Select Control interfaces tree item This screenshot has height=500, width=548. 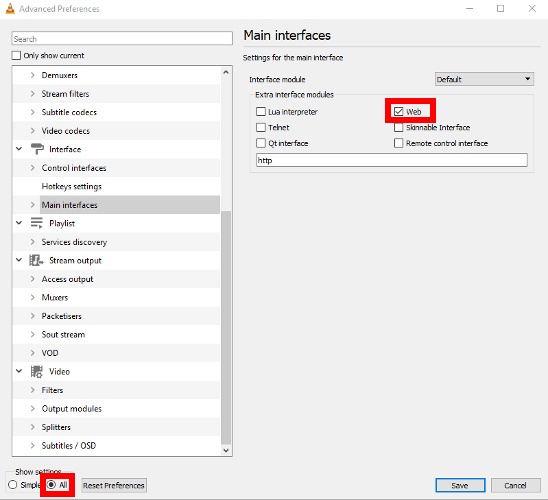tap(74, 168)
